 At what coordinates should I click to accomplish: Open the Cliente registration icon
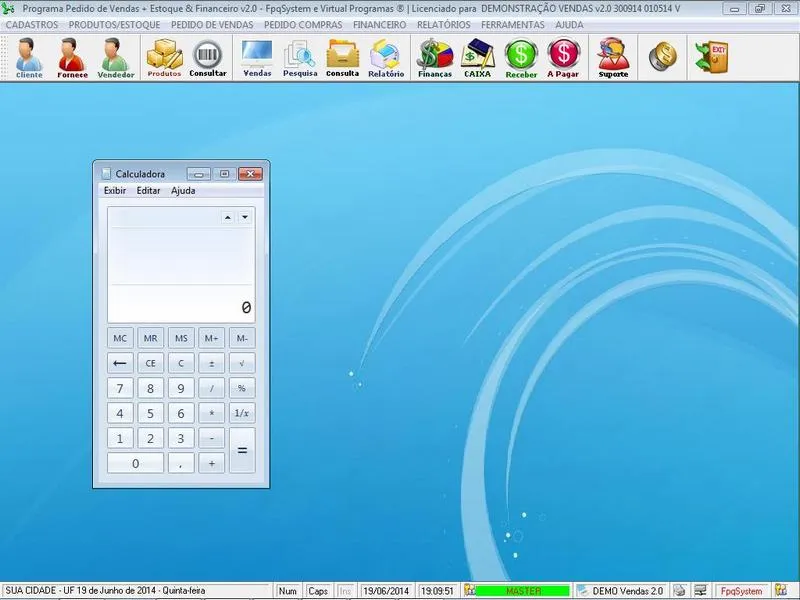click(29, 57)
